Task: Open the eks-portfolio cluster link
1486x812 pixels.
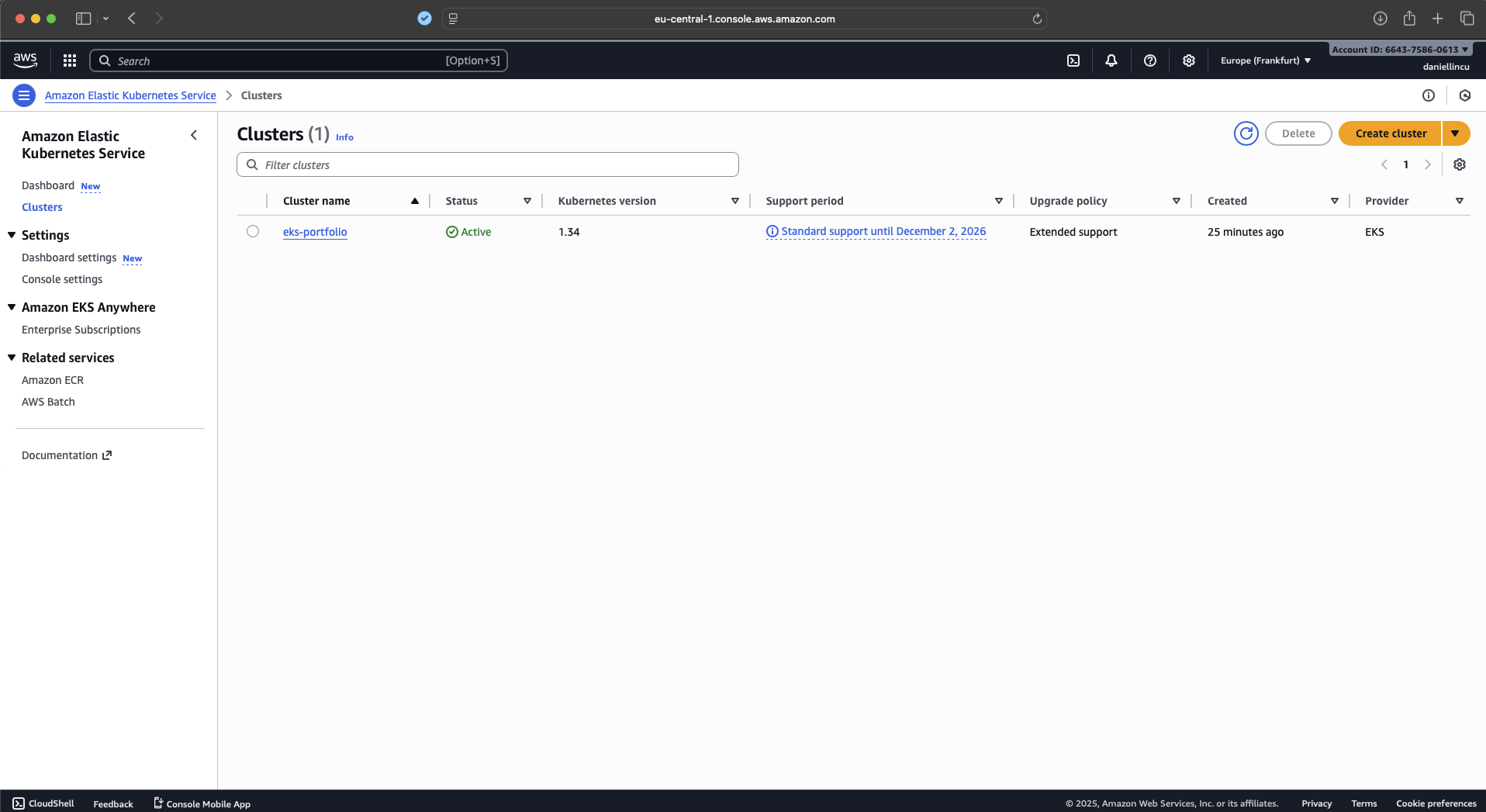Action: (315, 232)
